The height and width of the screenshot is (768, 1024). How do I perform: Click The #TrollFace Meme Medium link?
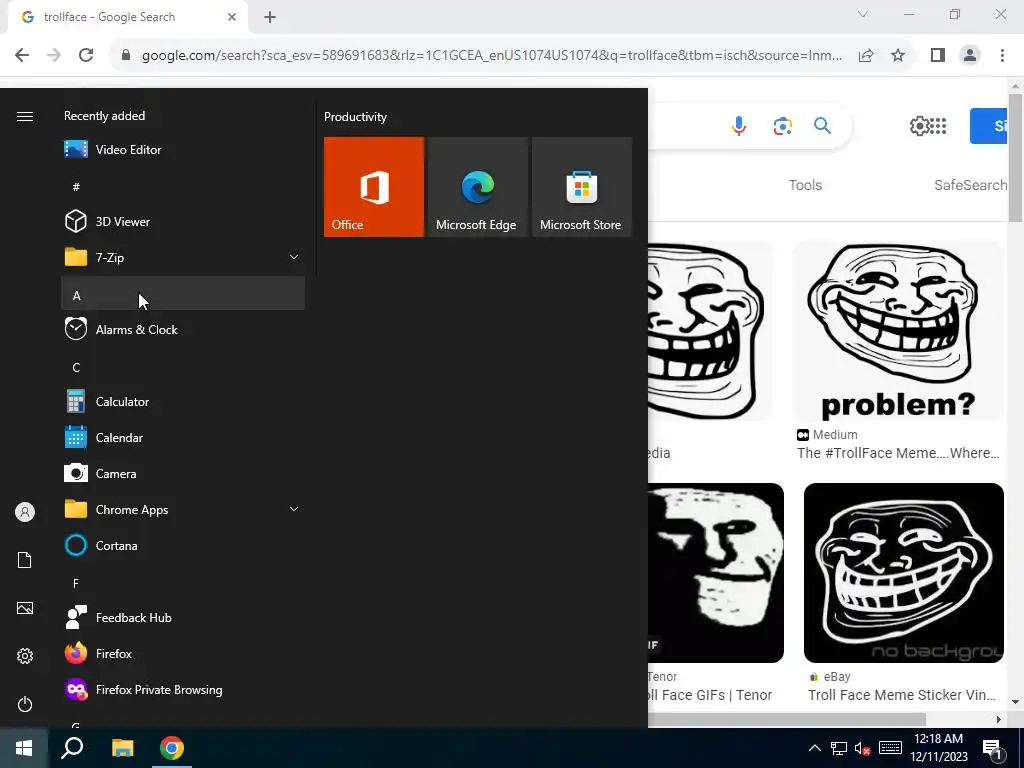(x=898, y=453)
